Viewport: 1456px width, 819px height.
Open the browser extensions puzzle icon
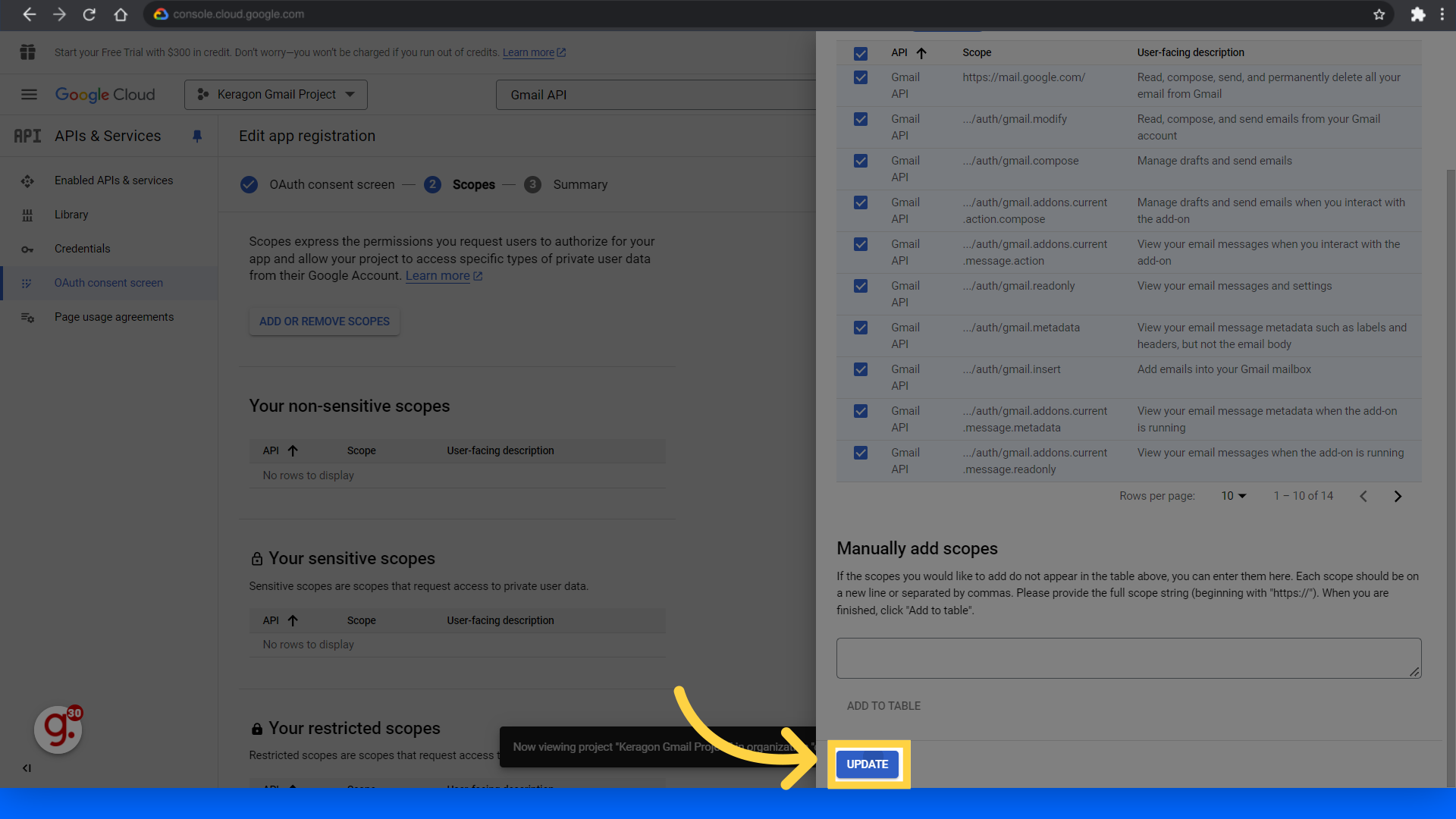click(1418, 14)
